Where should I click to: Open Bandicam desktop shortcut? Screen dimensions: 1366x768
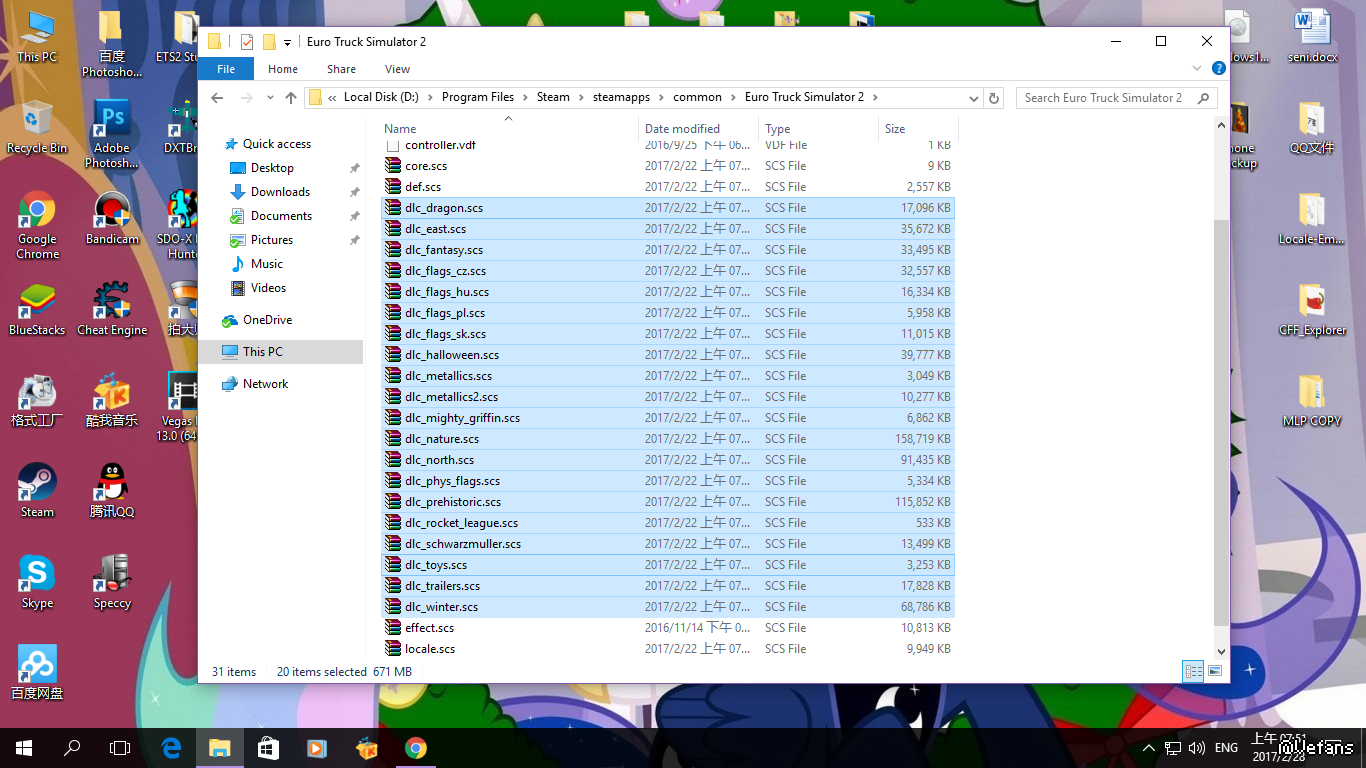[x=112, y=219]
